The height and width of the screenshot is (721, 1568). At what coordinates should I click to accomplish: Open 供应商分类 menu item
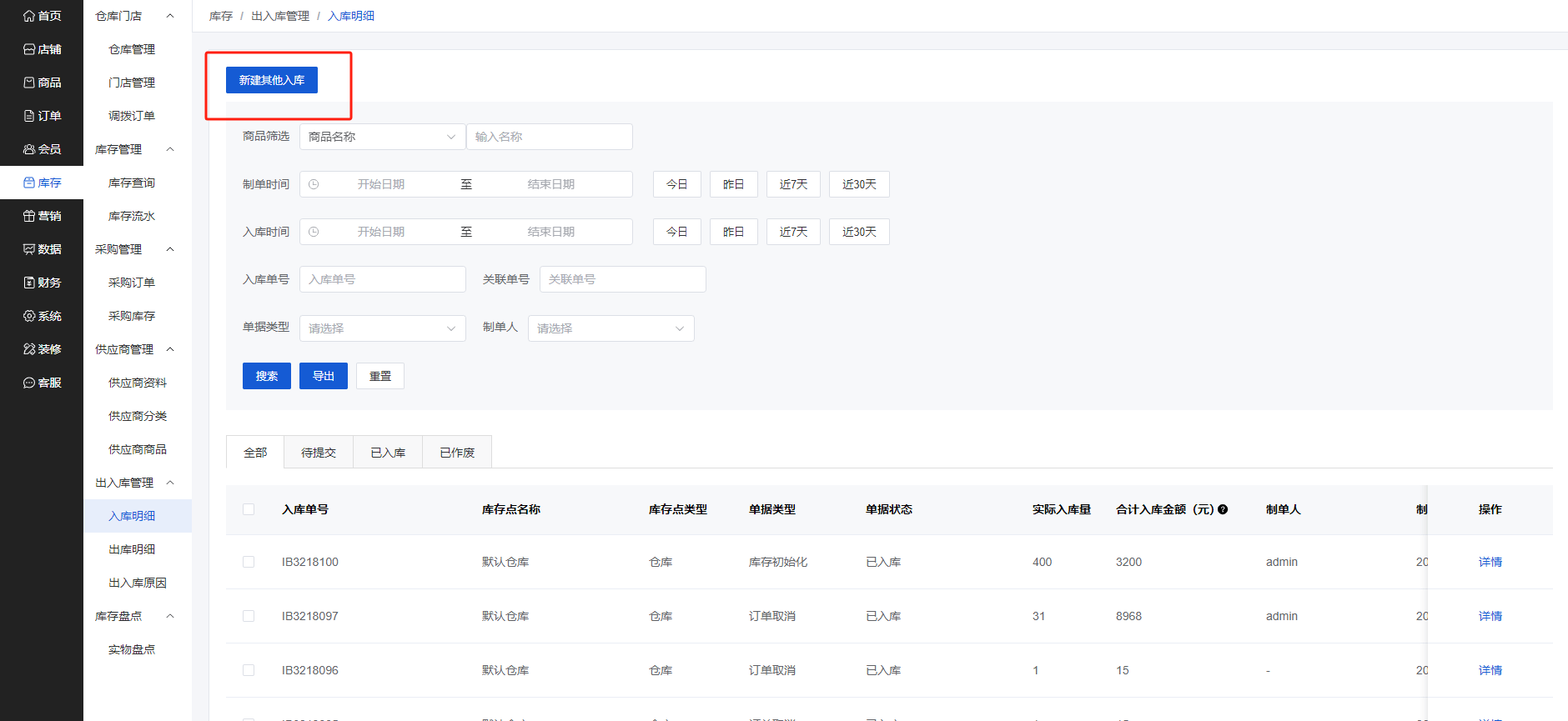pos(138,416)
